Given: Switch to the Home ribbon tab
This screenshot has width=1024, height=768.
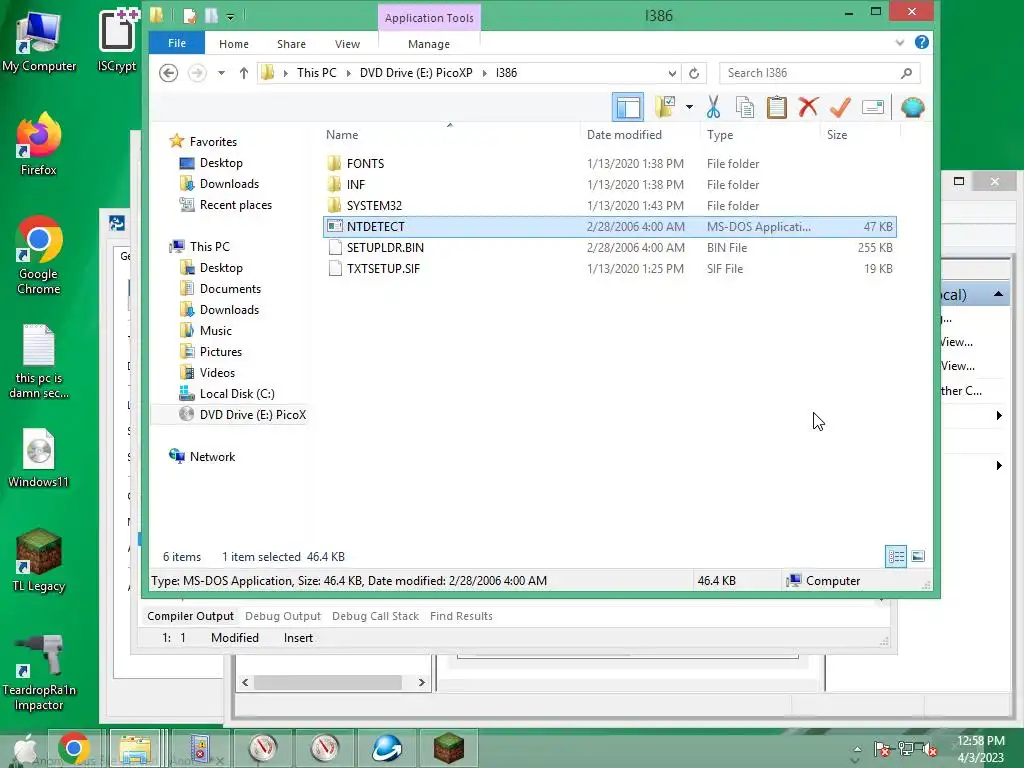Looking at the screenshot, I should pyautogui.click(x=234, y=44).
